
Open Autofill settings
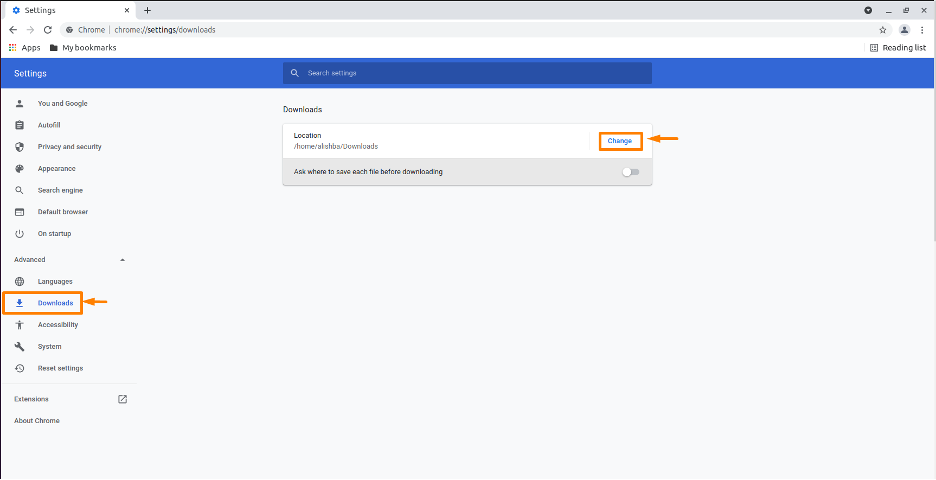(49, 125)
